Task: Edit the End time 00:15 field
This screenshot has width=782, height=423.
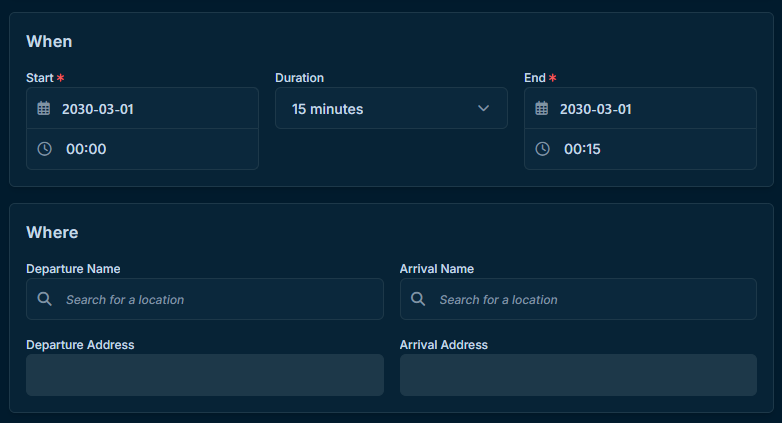Action: click(640, 149)
